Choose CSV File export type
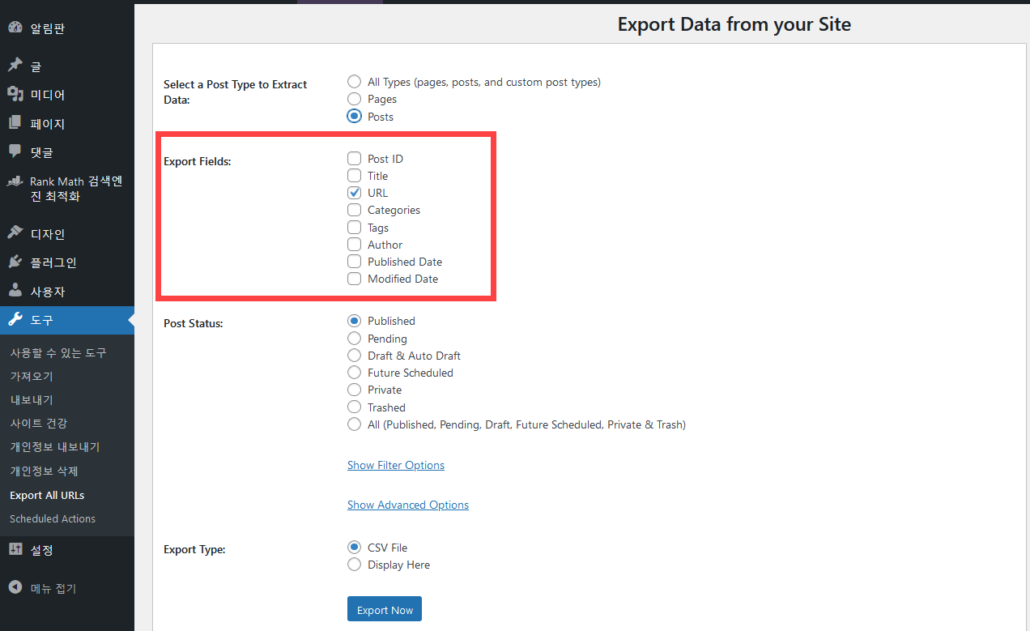This screenshot has width=1030, height=631. tap(354, 547)
